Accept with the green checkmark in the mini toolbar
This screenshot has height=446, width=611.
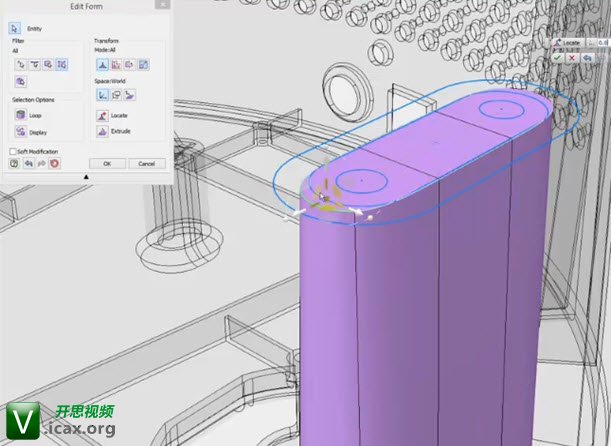tap(558, 58)
